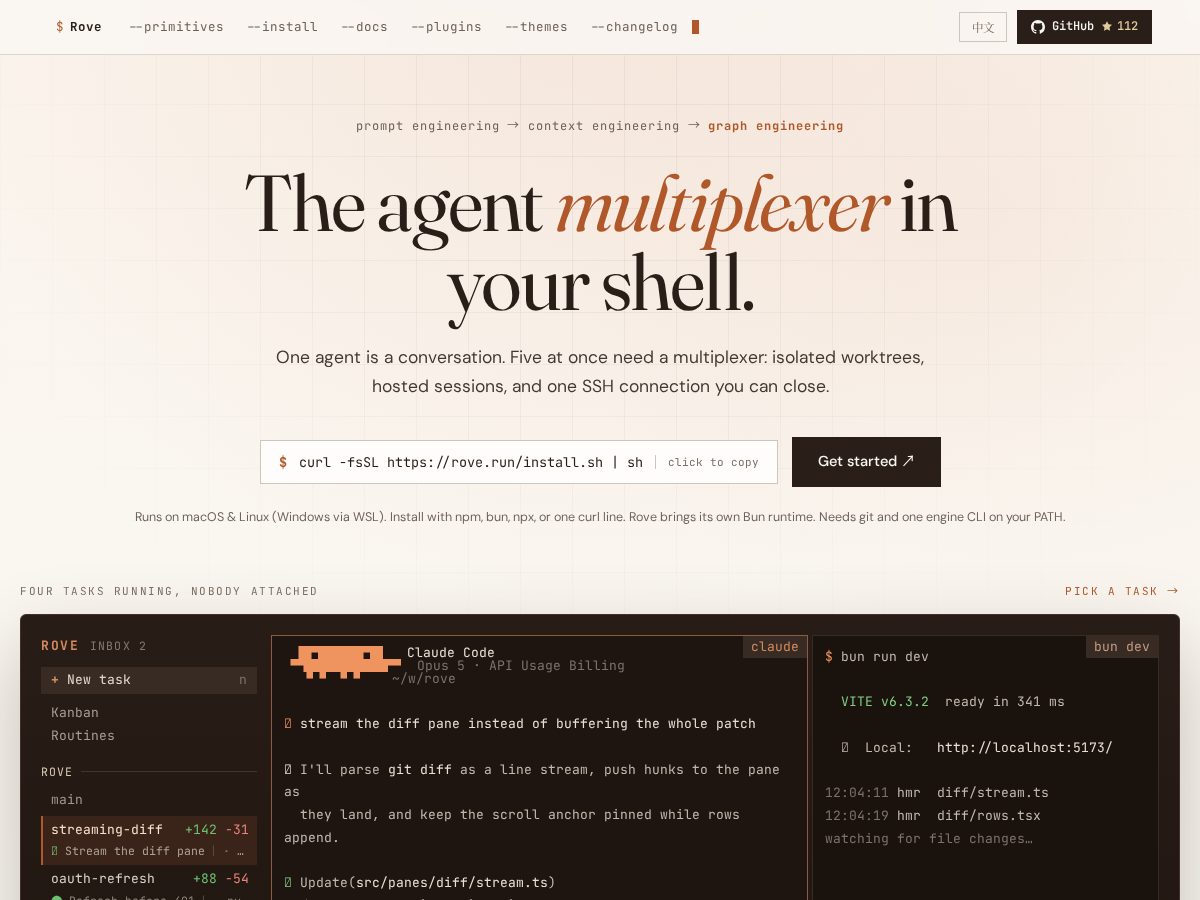
Task: Click the GitHub star icon
Action: pos(1107,27)
